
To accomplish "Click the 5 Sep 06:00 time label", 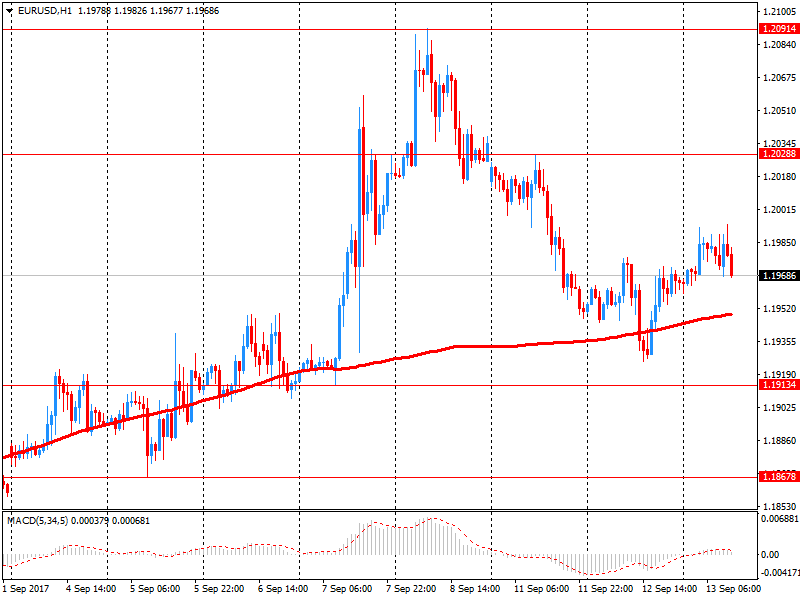I will pos(155,589).
